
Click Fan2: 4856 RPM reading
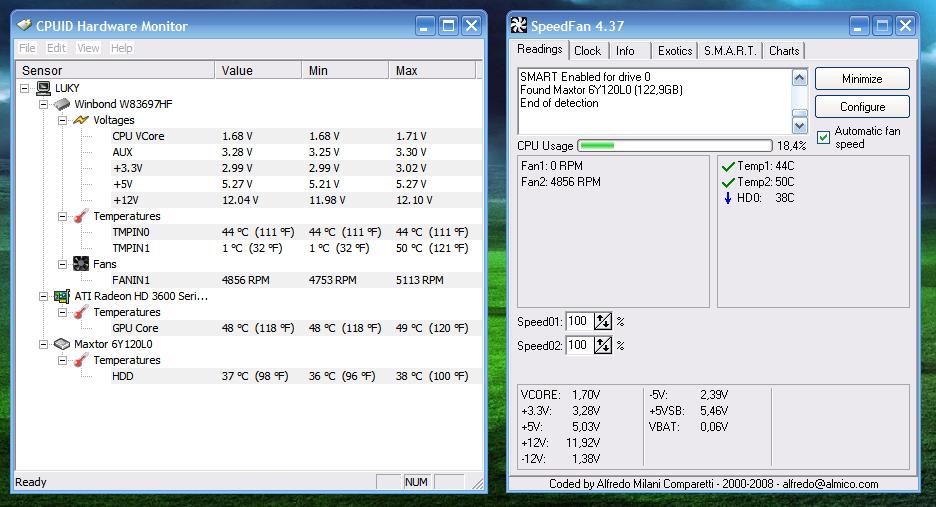pos(561,182)
